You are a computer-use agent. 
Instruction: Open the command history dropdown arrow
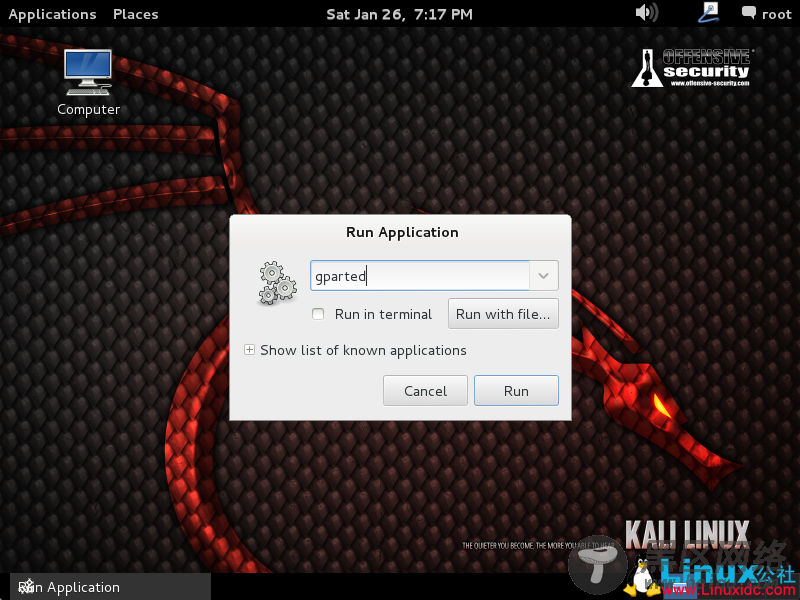tap(543, 276)
